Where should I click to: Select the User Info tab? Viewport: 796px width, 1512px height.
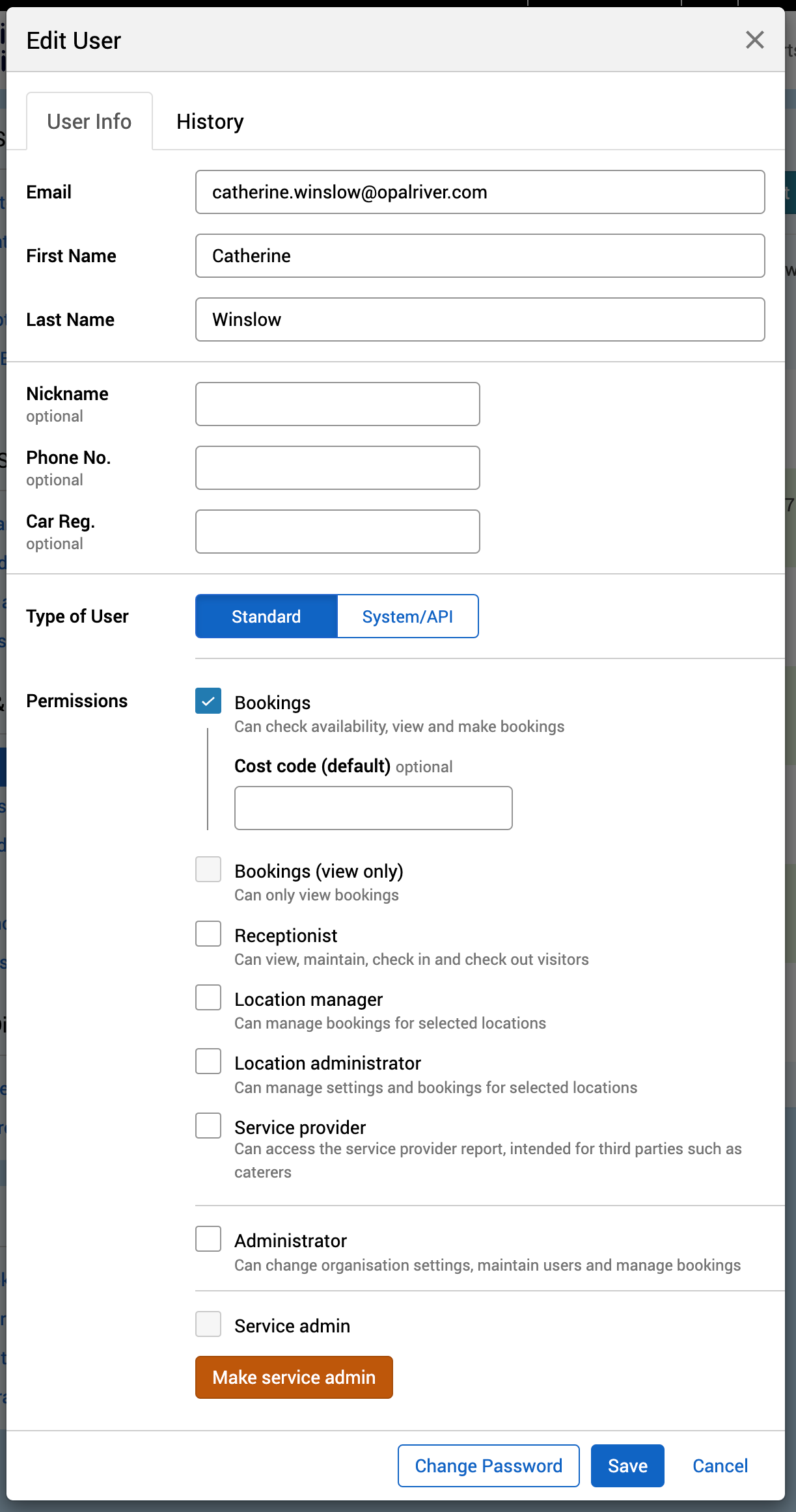(89, 122)
